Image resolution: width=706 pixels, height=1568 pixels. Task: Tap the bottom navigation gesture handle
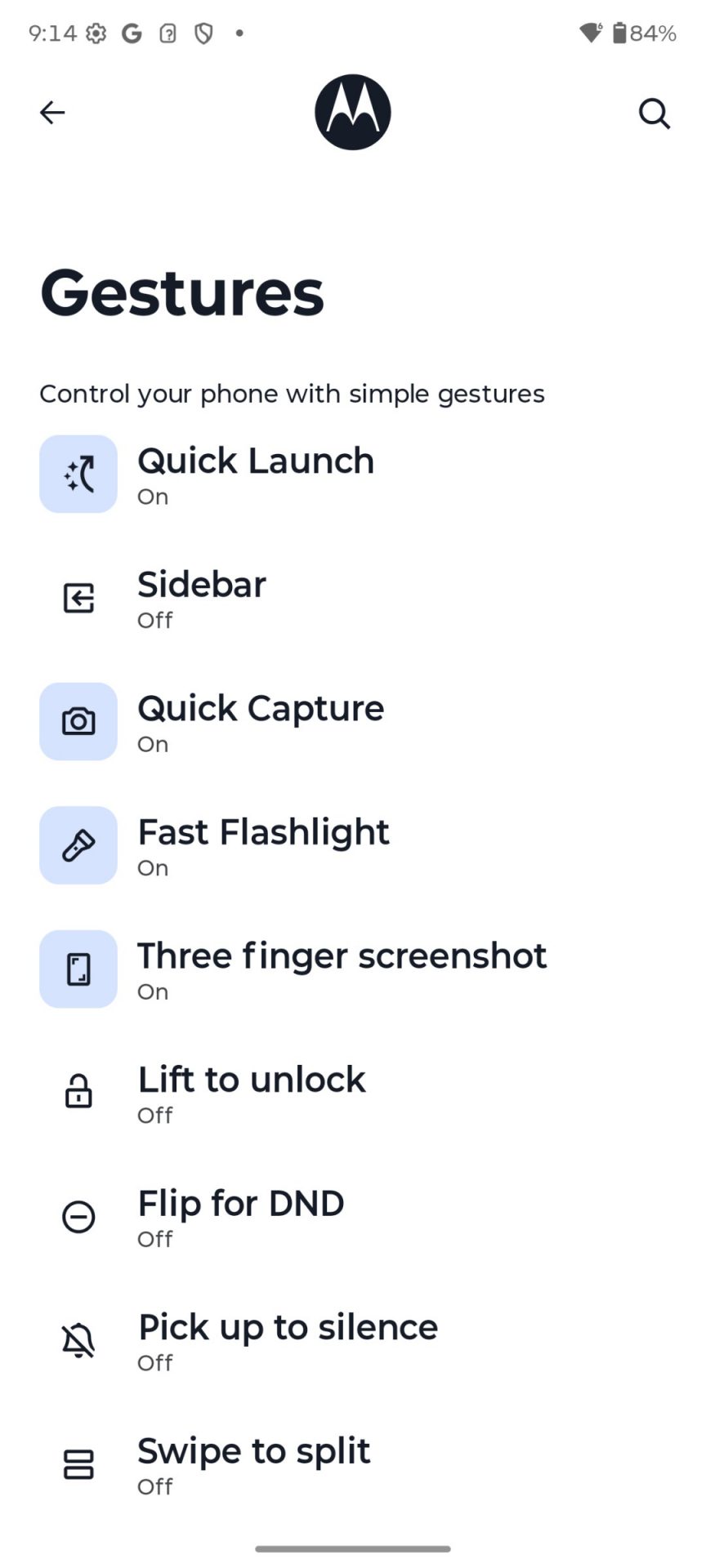353,1548
